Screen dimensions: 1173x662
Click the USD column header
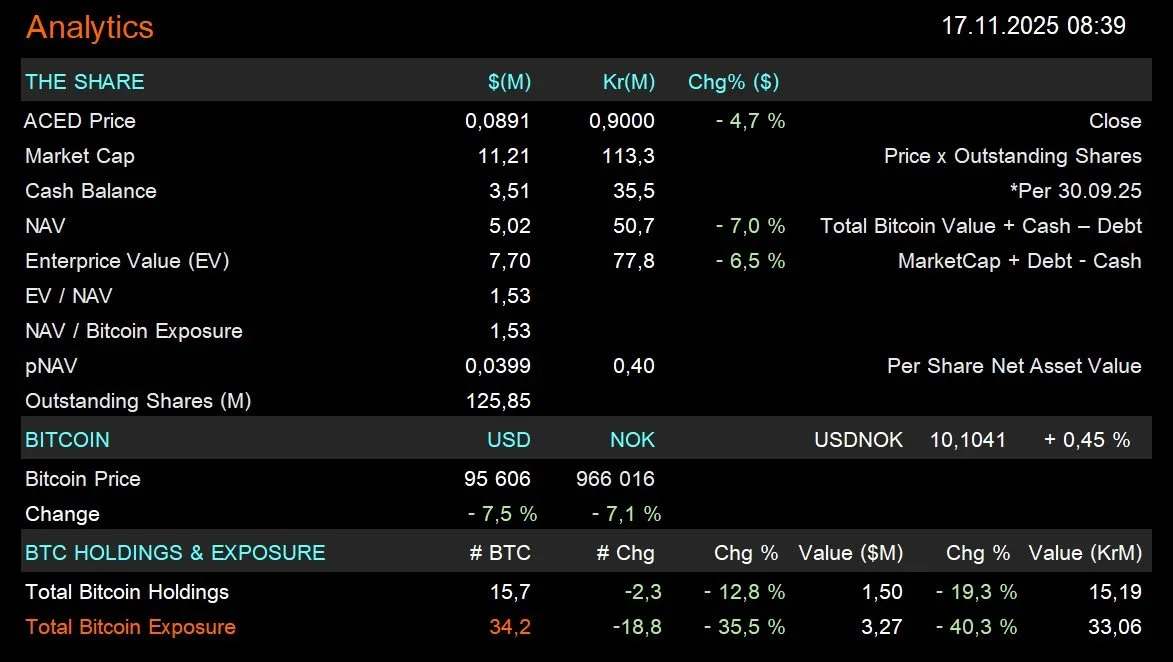pyautogui.click(x=509, y=440)
